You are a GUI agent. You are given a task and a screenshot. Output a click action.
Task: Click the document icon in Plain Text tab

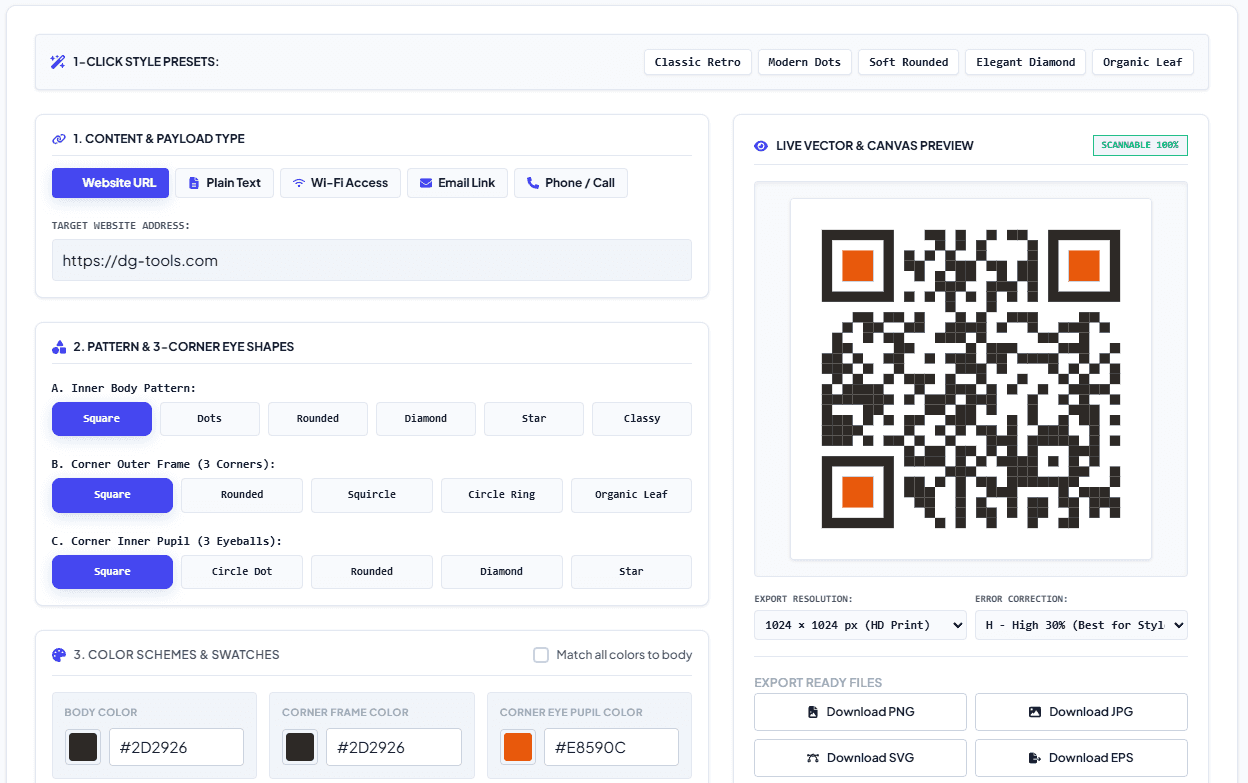pyautogui.click(x=194, y=183)
